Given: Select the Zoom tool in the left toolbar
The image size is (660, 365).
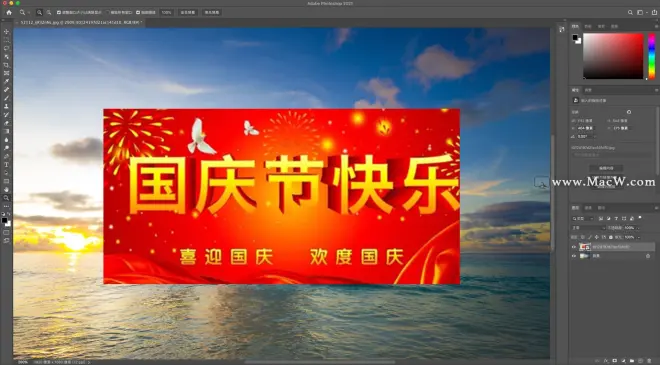Looking at the screenshot, I should (x=6, y=197).
